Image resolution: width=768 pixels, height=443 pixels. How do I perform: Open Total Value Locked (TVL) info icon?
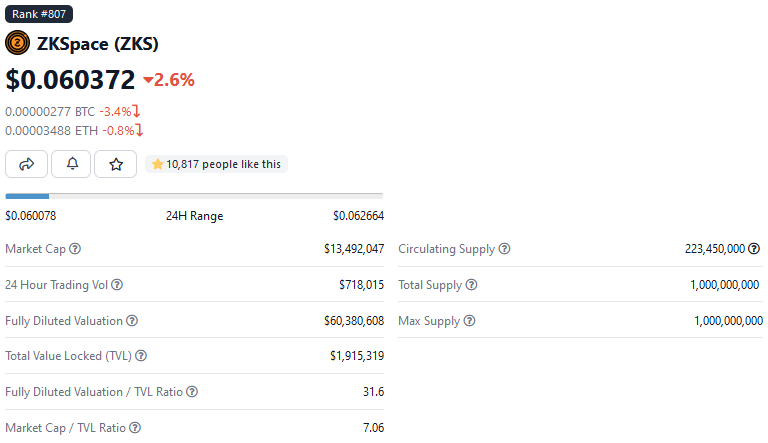141,356
